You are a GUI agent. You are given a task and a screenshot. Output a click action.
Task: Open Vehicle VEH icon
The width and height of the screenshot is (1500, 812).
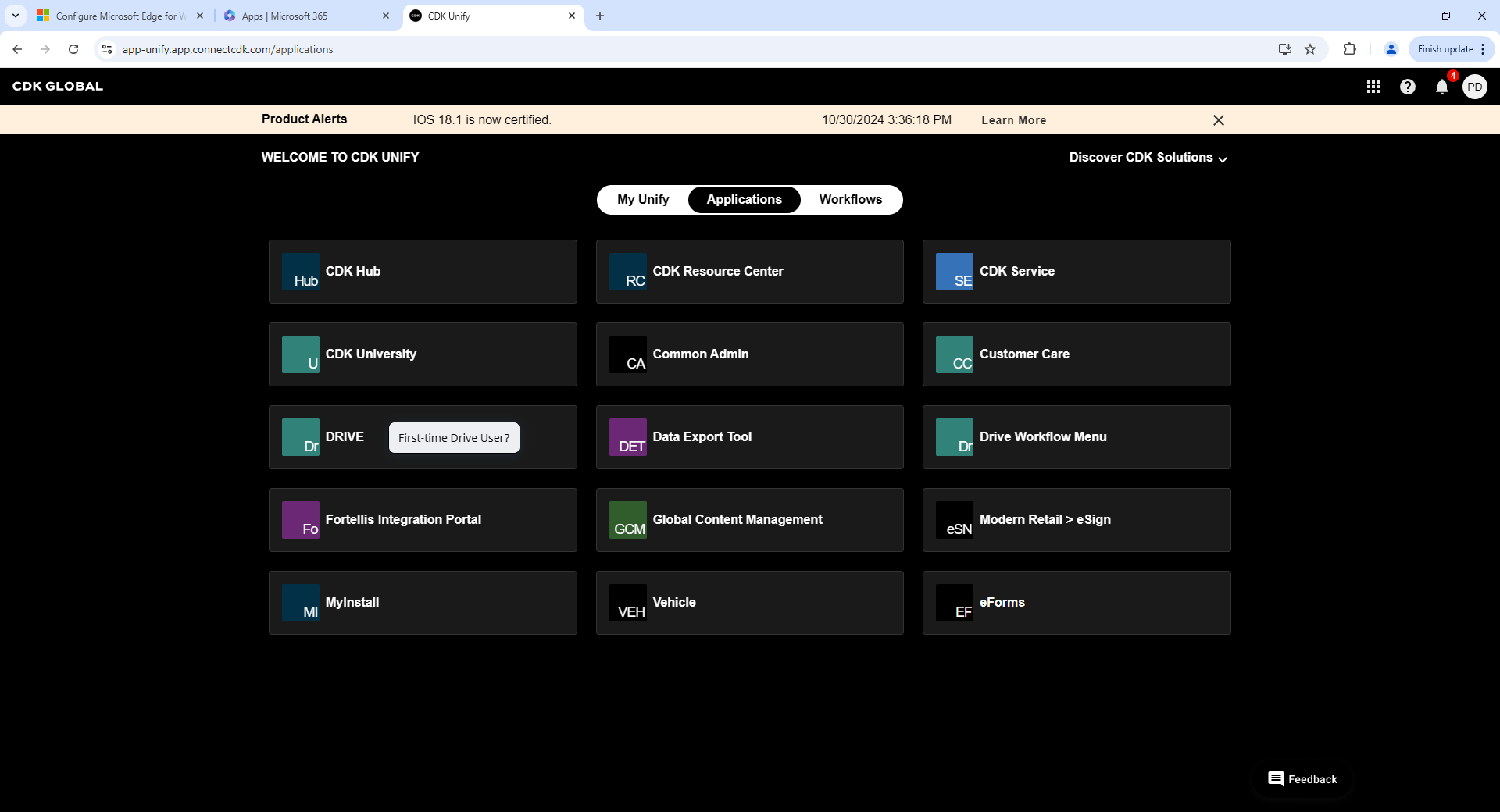point(628,603)
